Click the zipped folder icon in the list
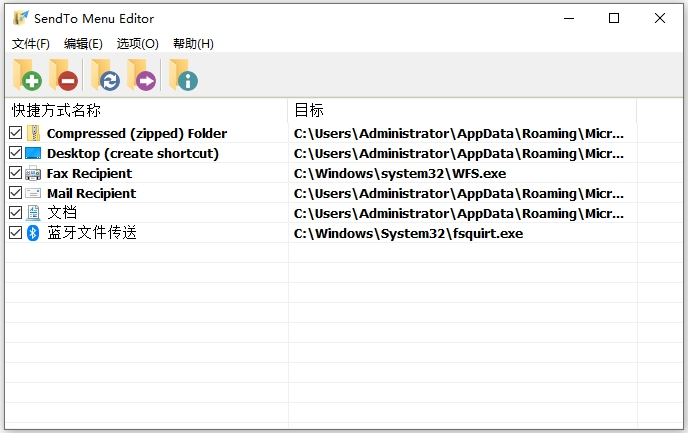The image size is (688, 433). coord(33,133)
